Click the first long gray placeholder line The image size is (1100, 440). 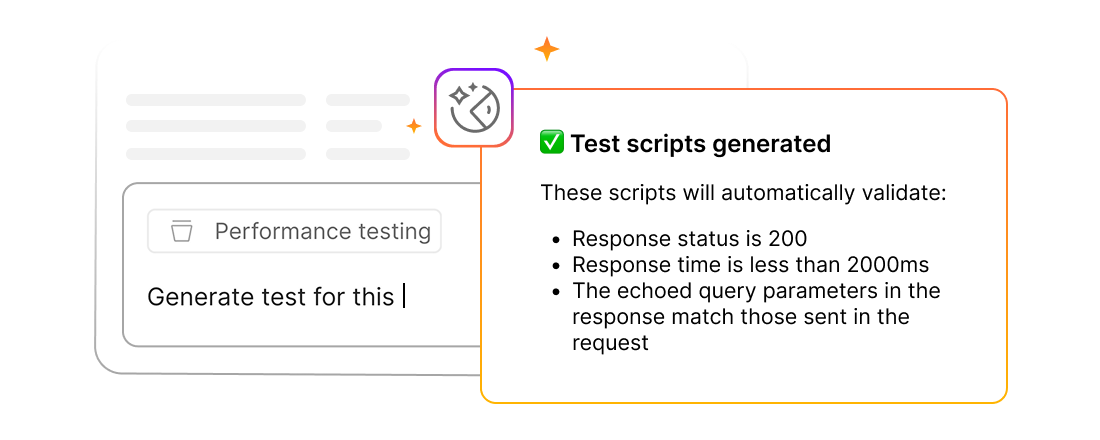[216, 100]
